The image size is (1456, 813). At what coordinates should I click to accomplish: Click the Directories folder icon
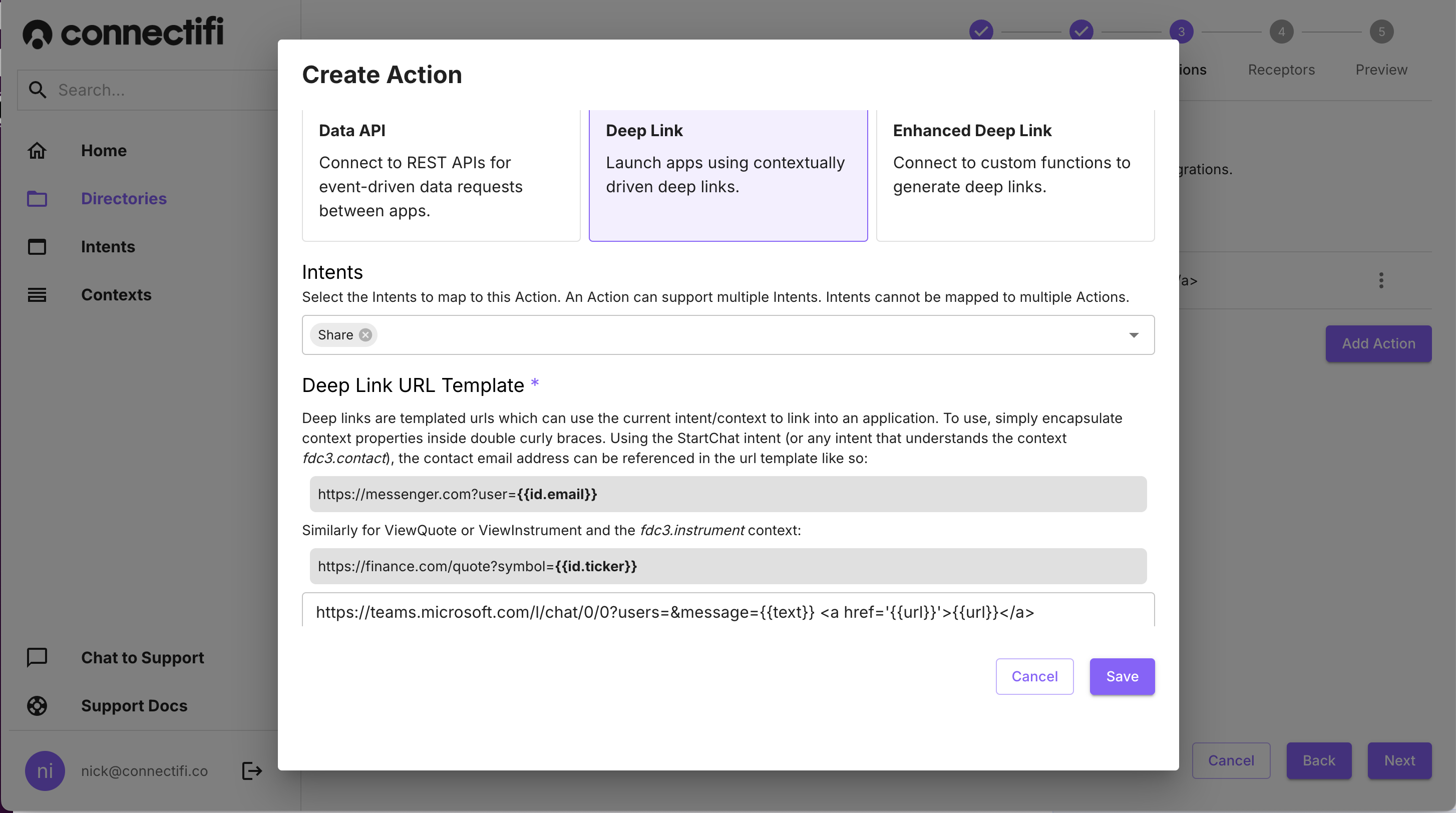pyautogui.click(x=38, y=199)
